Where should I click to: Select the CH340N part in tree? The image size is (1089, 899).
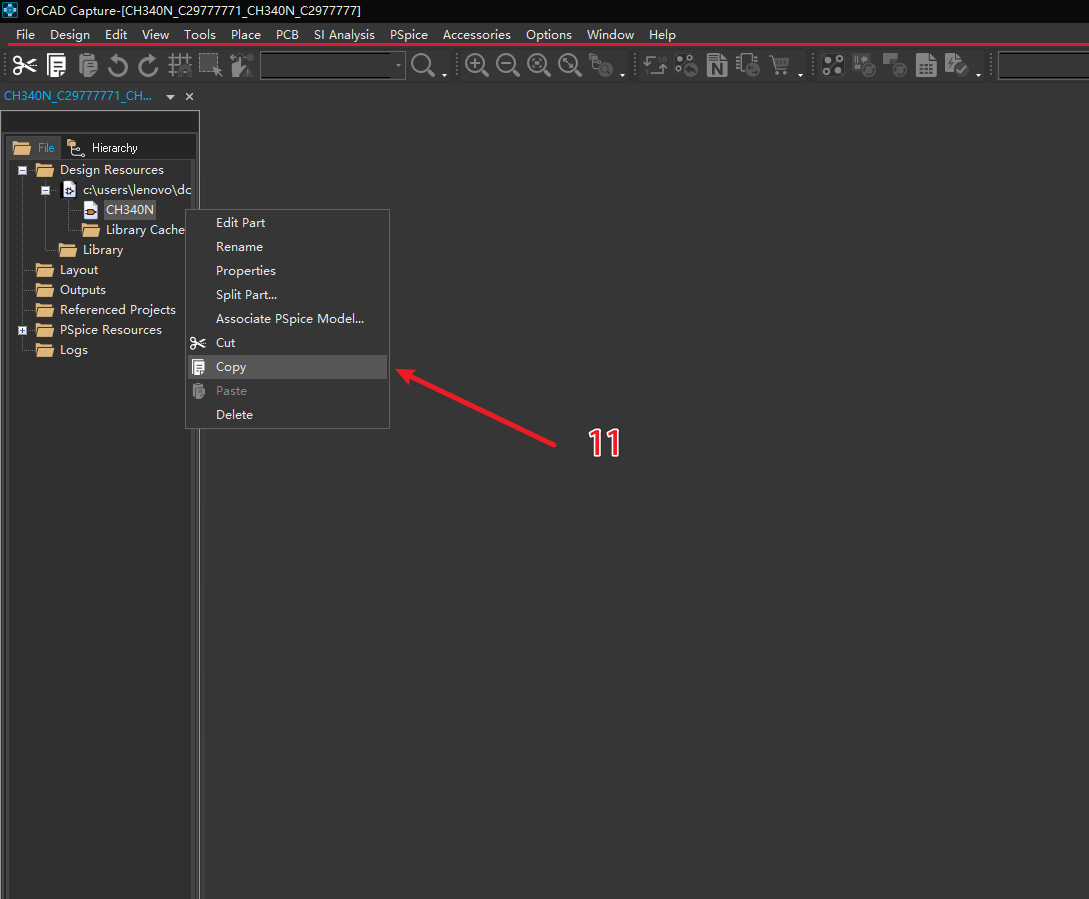tap(129, 210)
